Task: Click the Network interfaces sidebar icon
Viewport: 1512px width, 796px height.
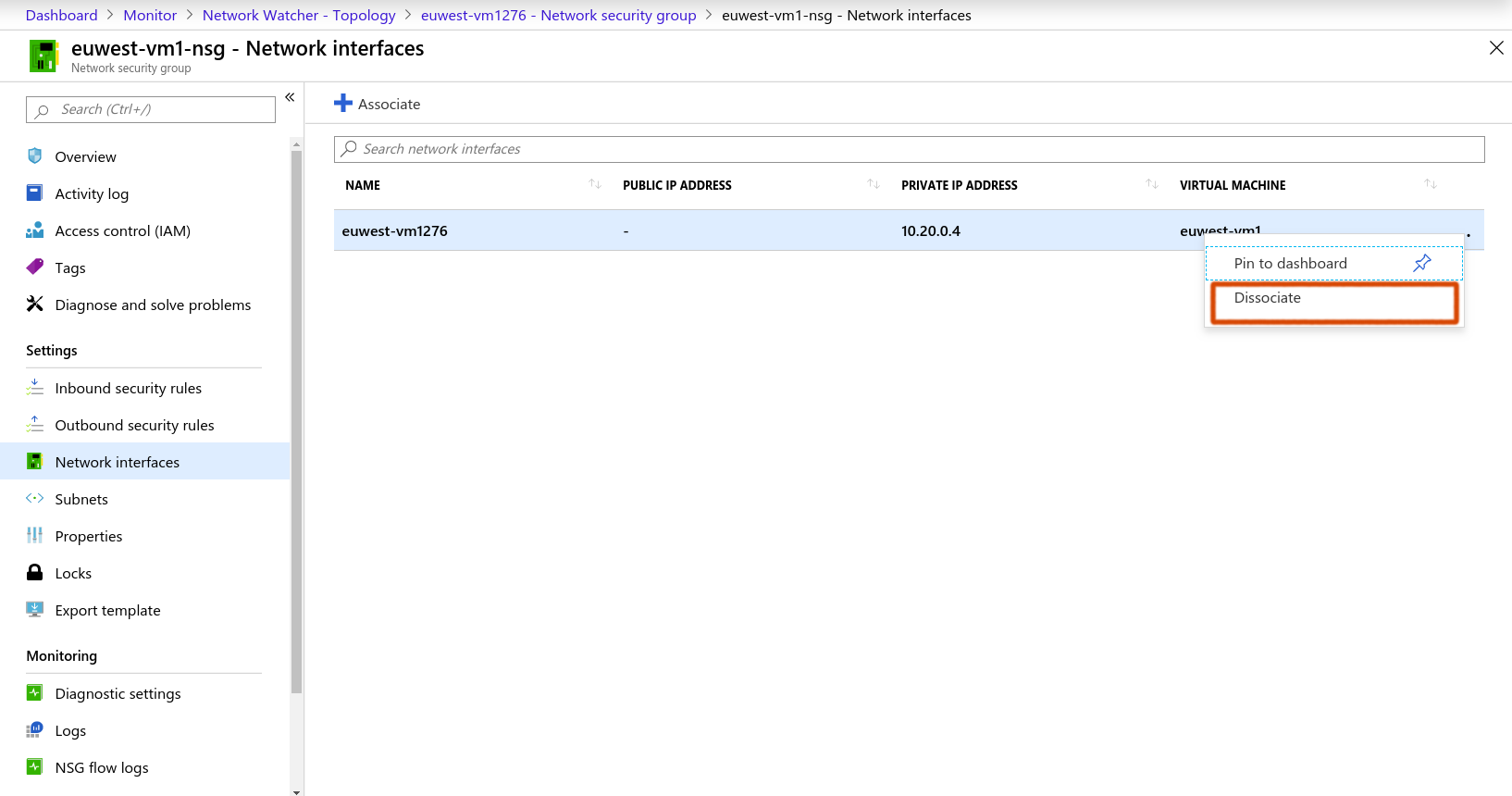Action: 35,461
